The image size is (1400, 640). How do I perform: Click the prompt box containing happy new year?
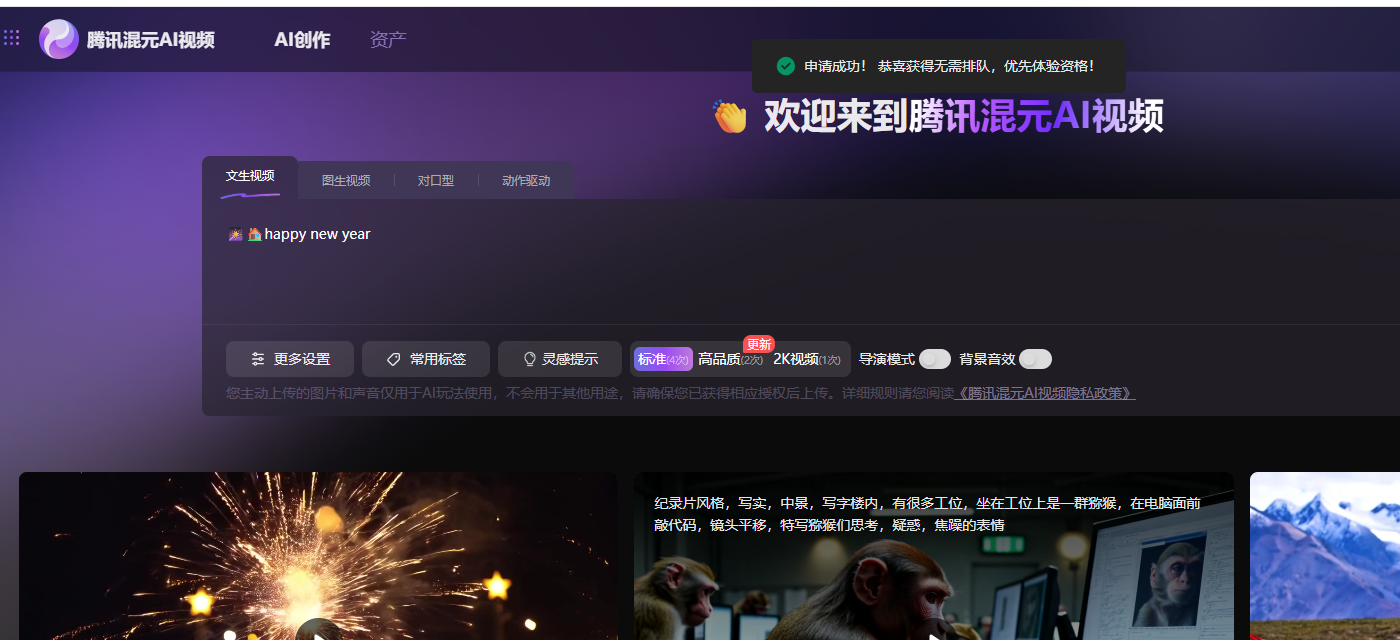tap(700, 265)
